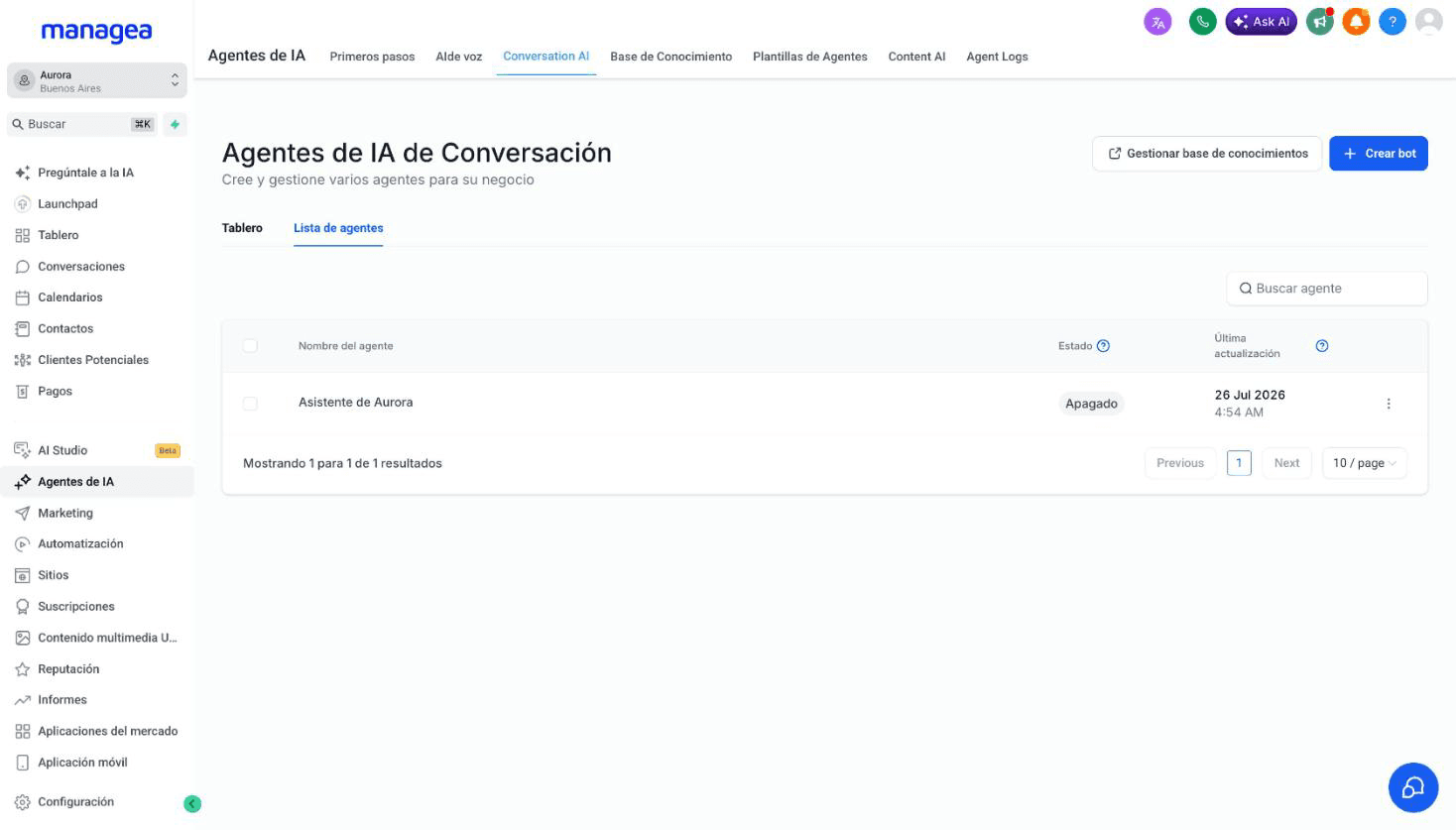The width and height of the screenshot is (1456, 830).
Task: Select Agentes de IA in sidebar
Action: [97, 482]
